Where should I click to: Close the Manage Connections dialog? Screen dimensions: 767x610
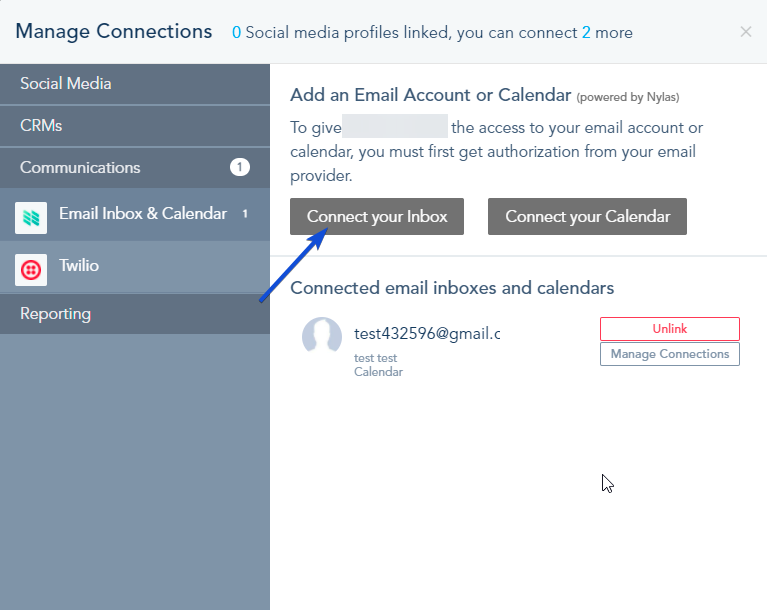(745, 32)
